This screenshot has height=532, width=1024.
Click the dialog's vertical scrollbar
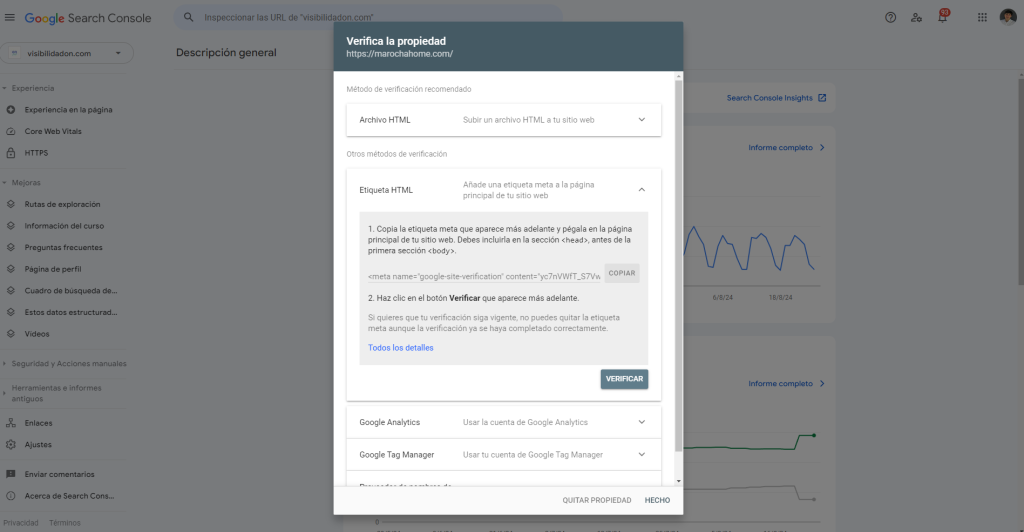click(679, 260)
